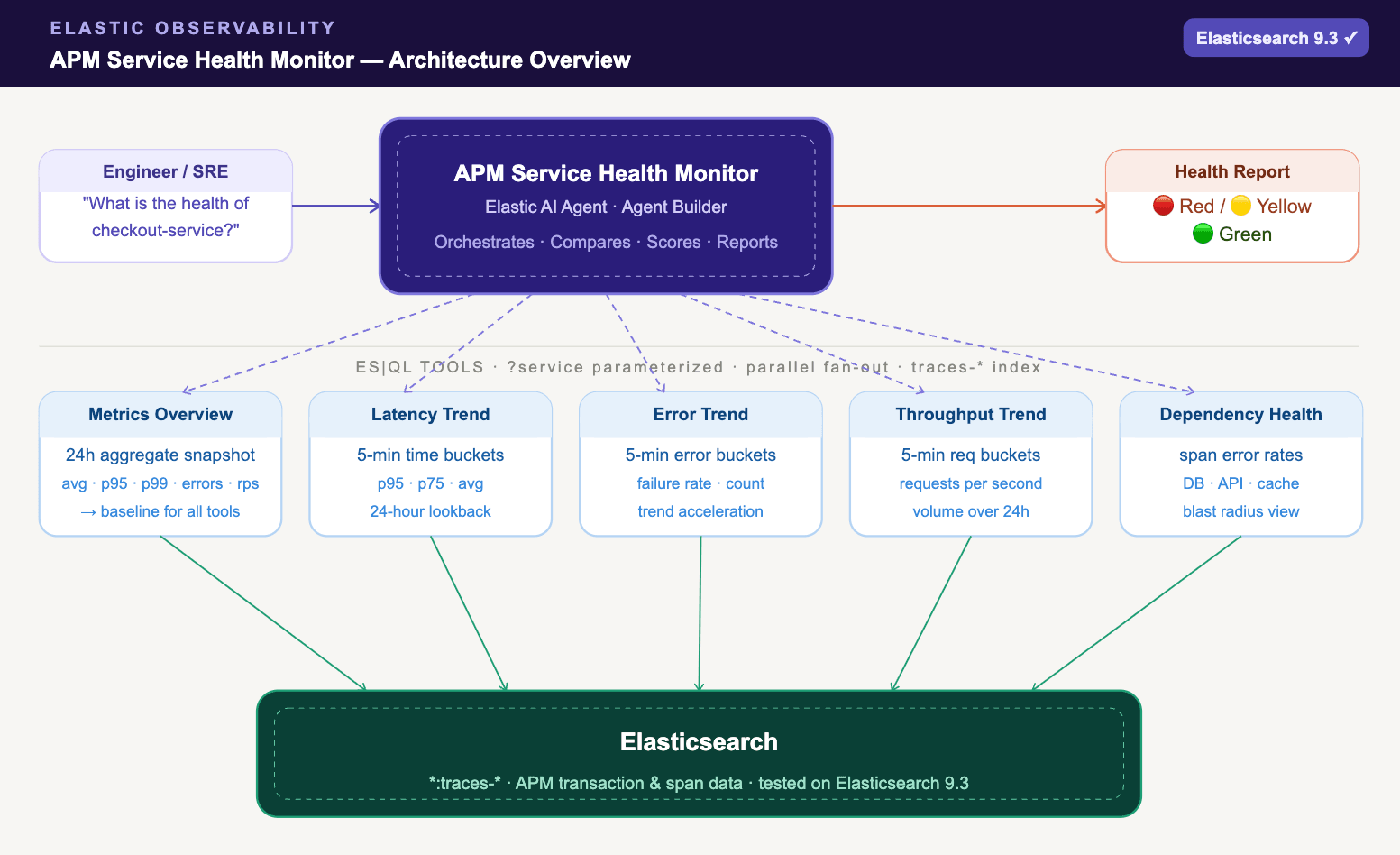Click the green status circle in Health Report
The image size is (1400, 855).
(1203, 234)
